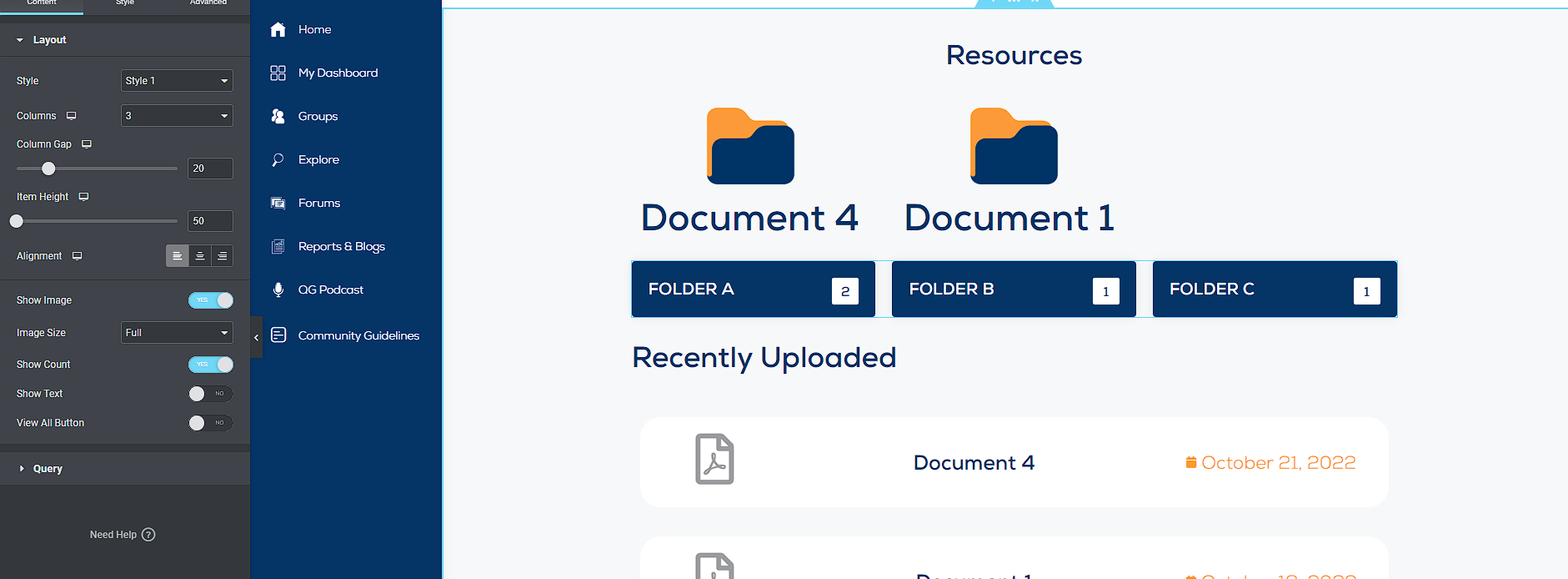Collapse the Layout section
This screenshot has width=1568, height=579.
click(125, 40)
